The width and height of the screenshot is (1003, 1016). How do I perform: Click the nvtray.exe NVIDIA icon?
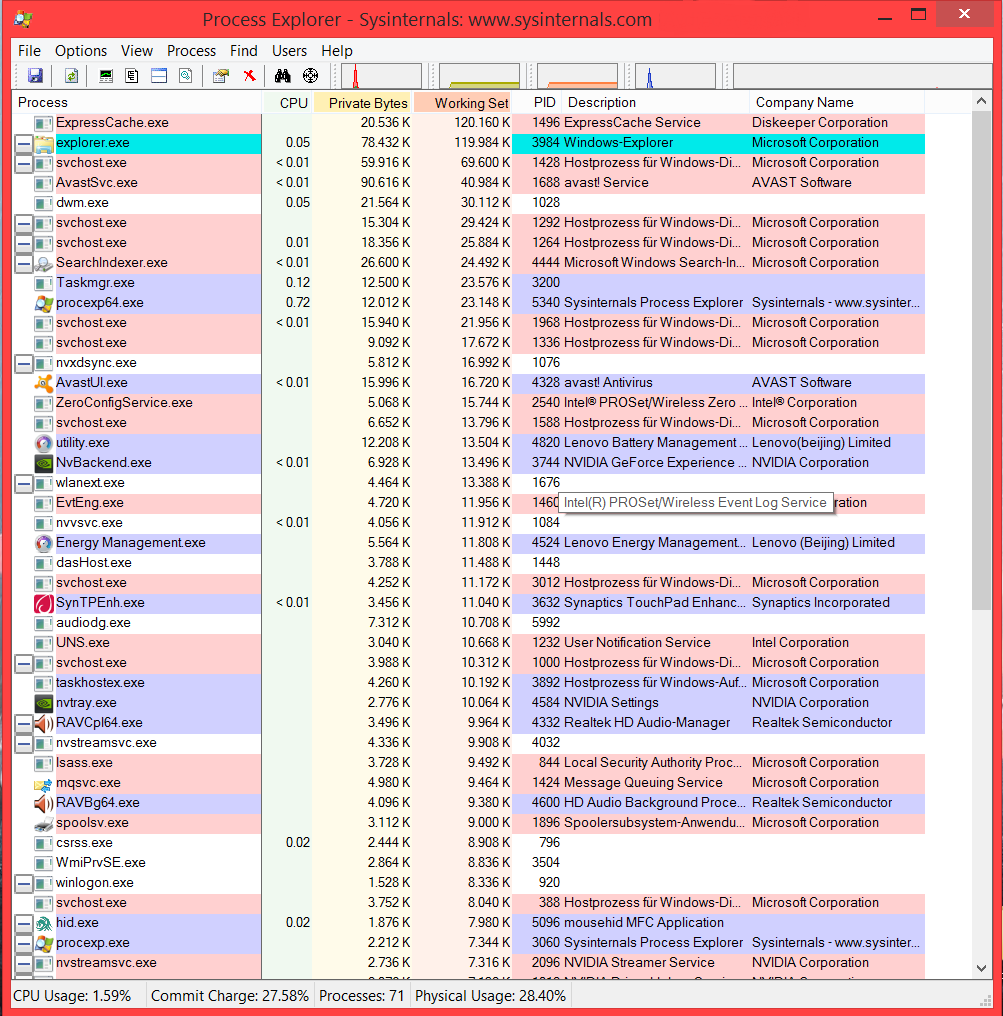[x=43, y=703]
